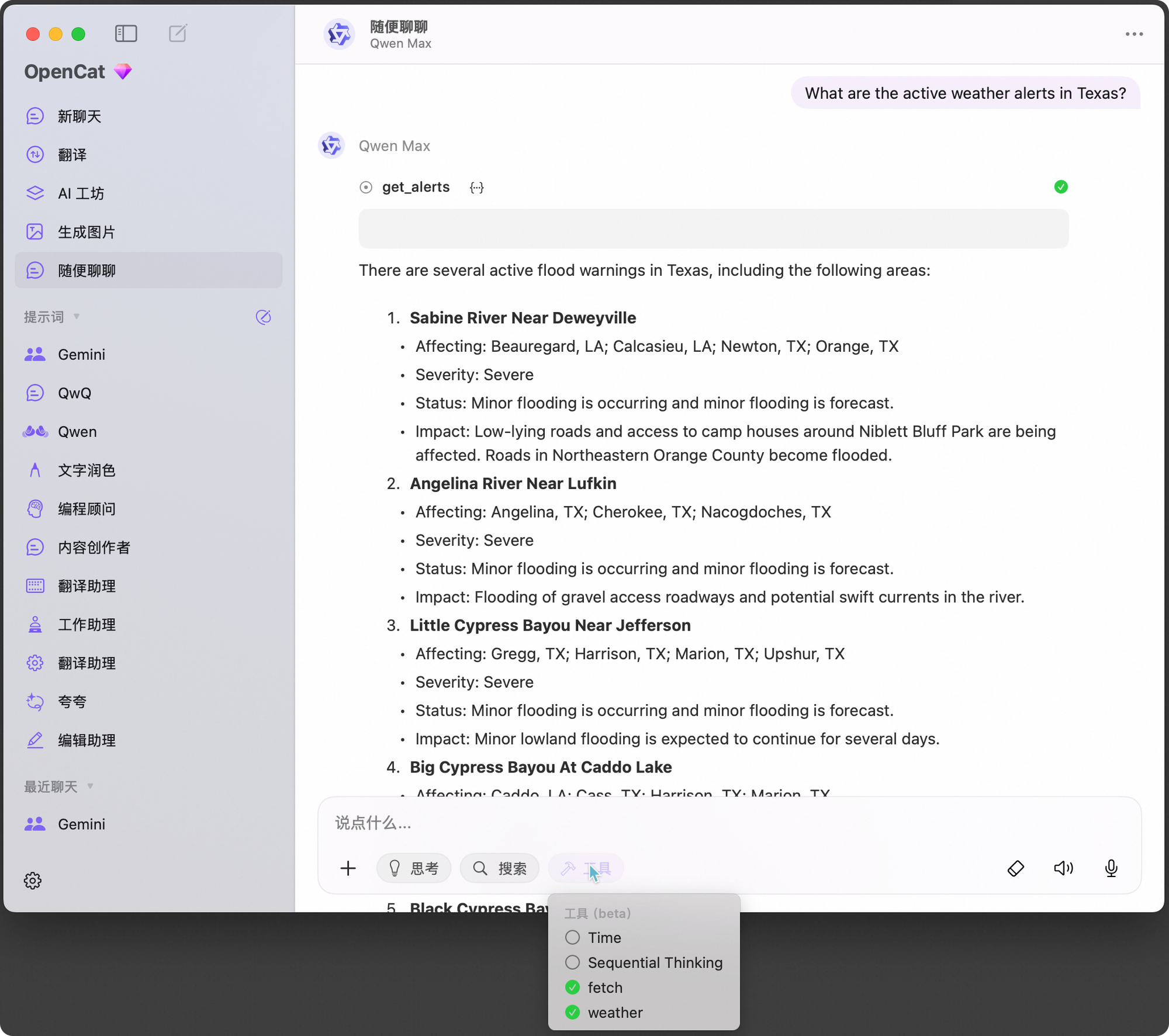The image size is (1169, 1036).
Task: Collapse the 提示词 section arrow
Action: [77, 317]
